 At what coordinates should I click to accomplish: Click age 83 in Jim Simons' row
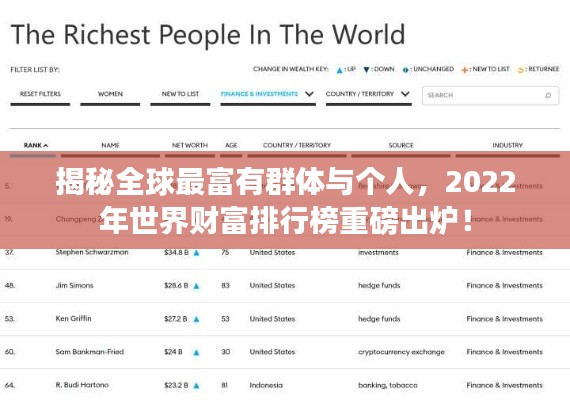225,286
